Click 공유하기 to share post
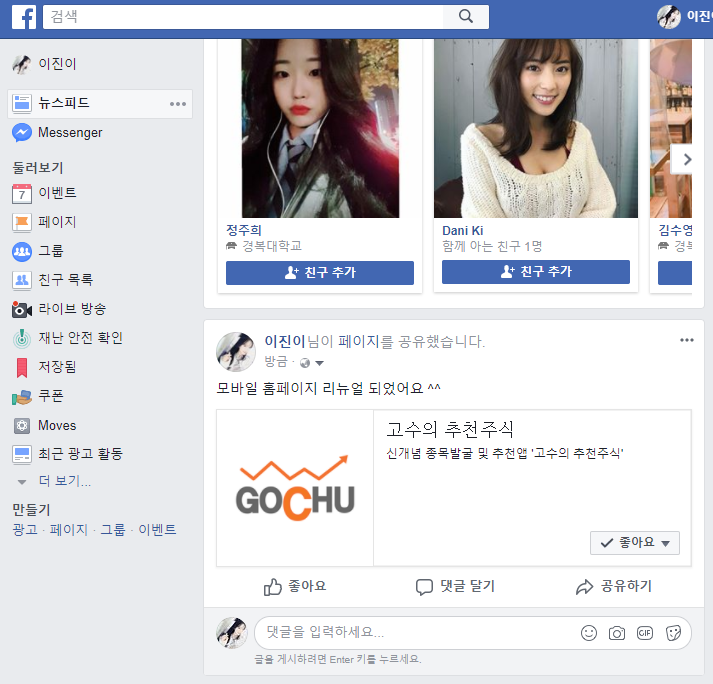Image resolution: width=713 pixels, height=684 pixels. coord(614,586)
